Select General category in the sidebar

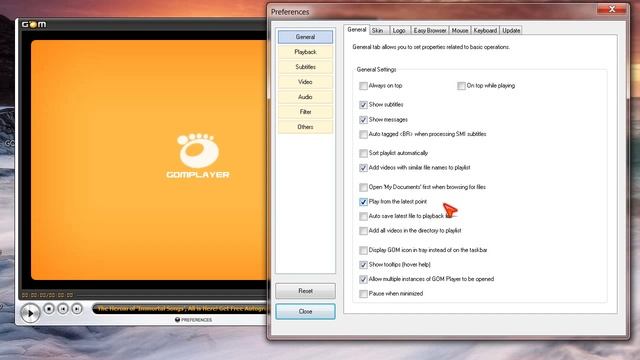coord(305,37)
